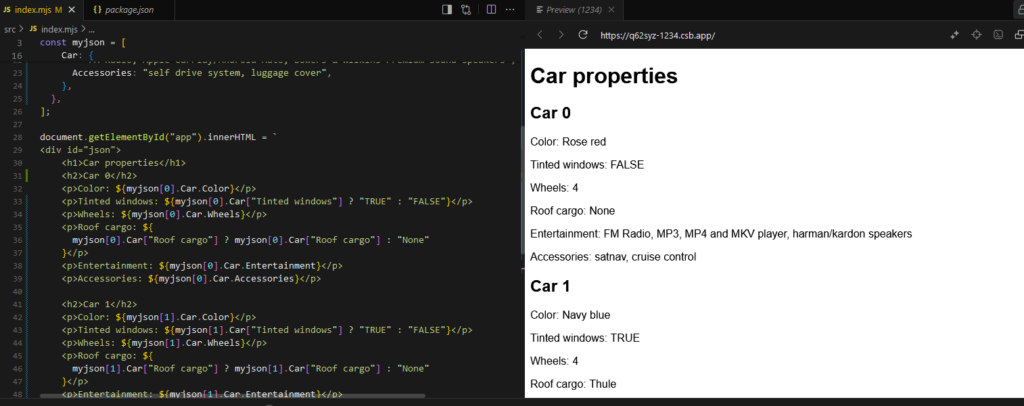
Task: Close the Preview (1234) tab
Action: [x=611, y=10]
